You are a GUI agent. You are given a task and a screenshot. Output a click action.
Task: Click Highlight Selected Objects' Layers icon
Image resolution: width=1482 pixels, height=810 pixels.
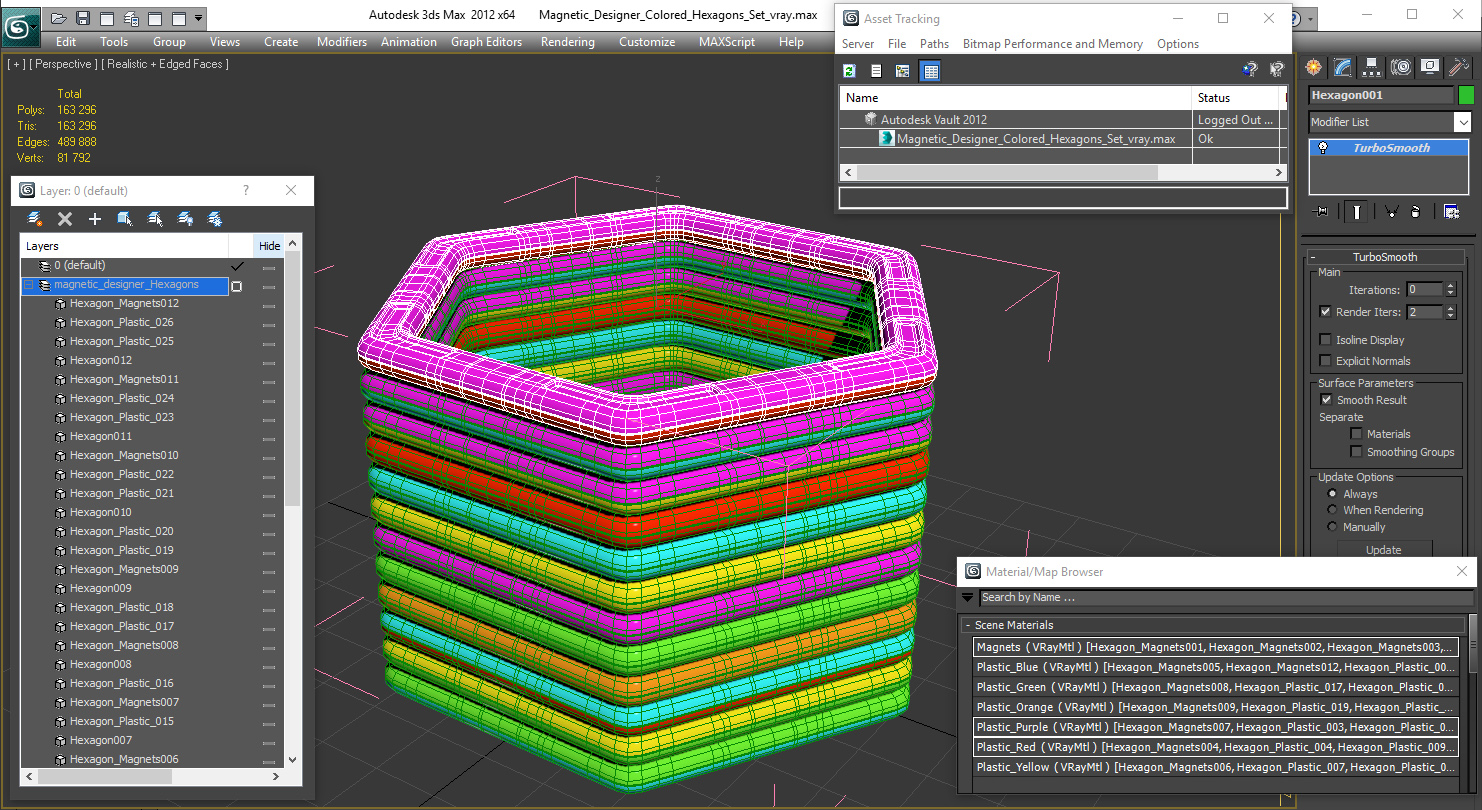[155, 219]
